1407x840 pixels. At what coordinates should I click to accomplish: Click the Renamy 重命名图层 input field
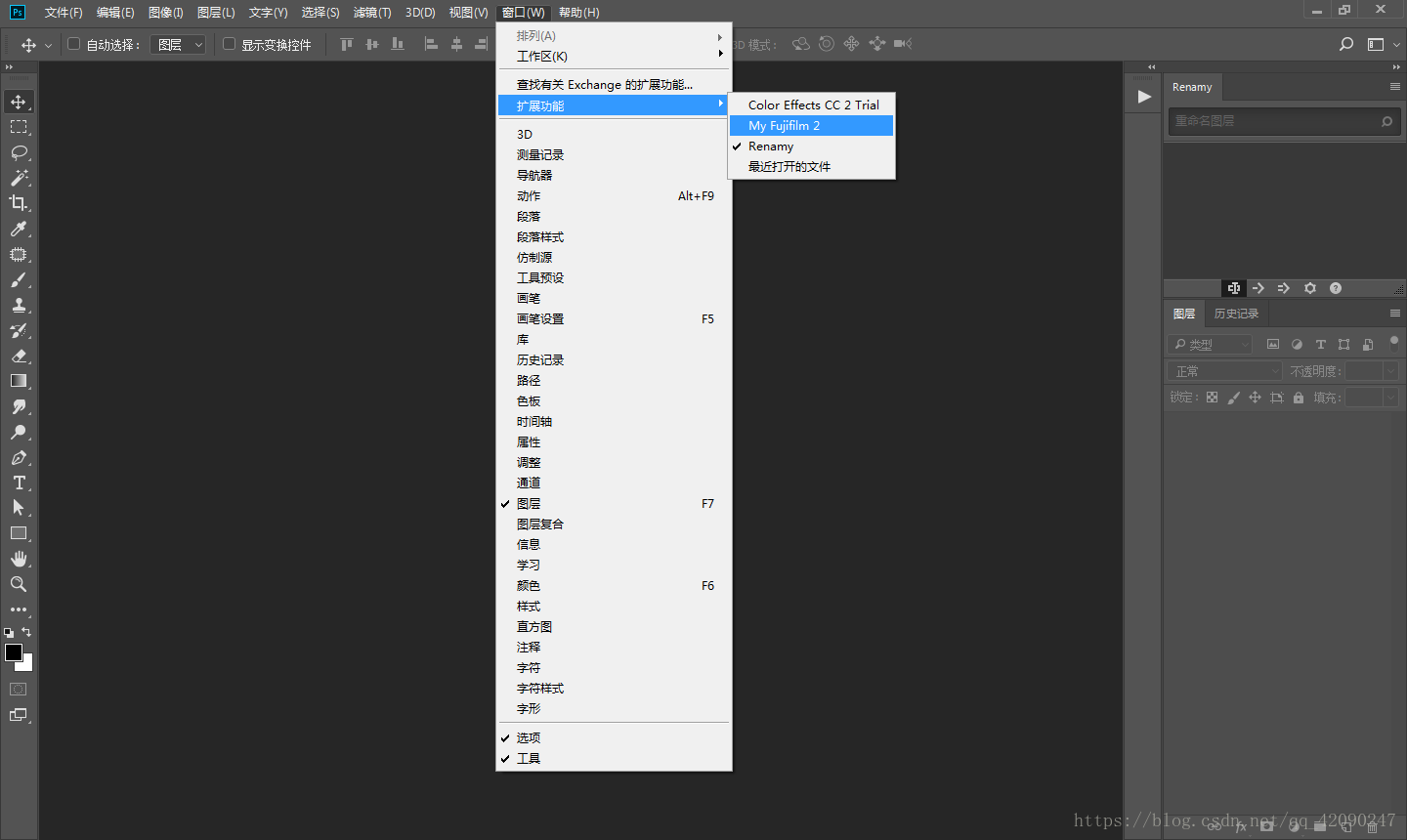coord(1284,121)
